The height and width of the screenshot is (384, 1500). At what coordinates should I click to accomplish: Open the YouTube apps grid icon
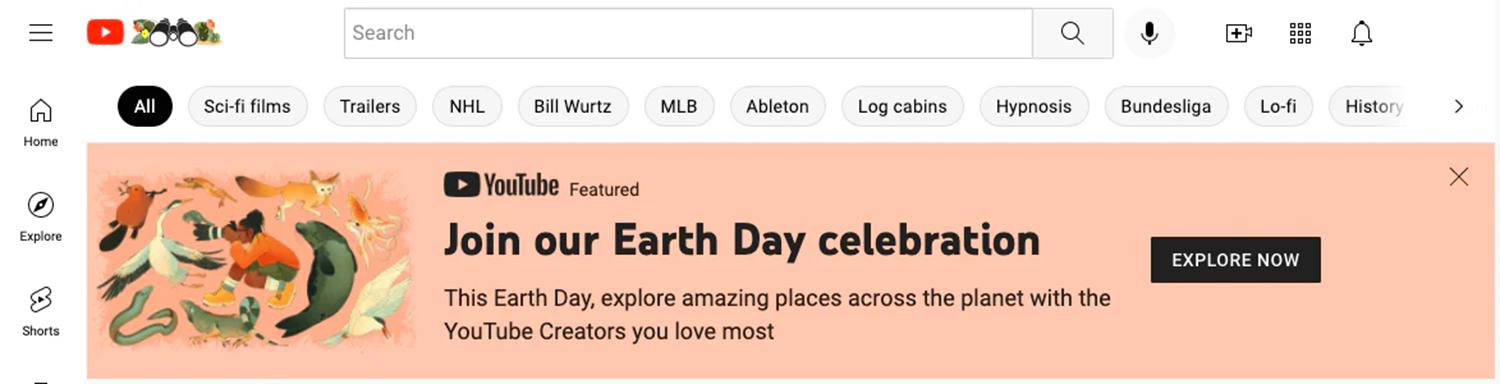1300,33
